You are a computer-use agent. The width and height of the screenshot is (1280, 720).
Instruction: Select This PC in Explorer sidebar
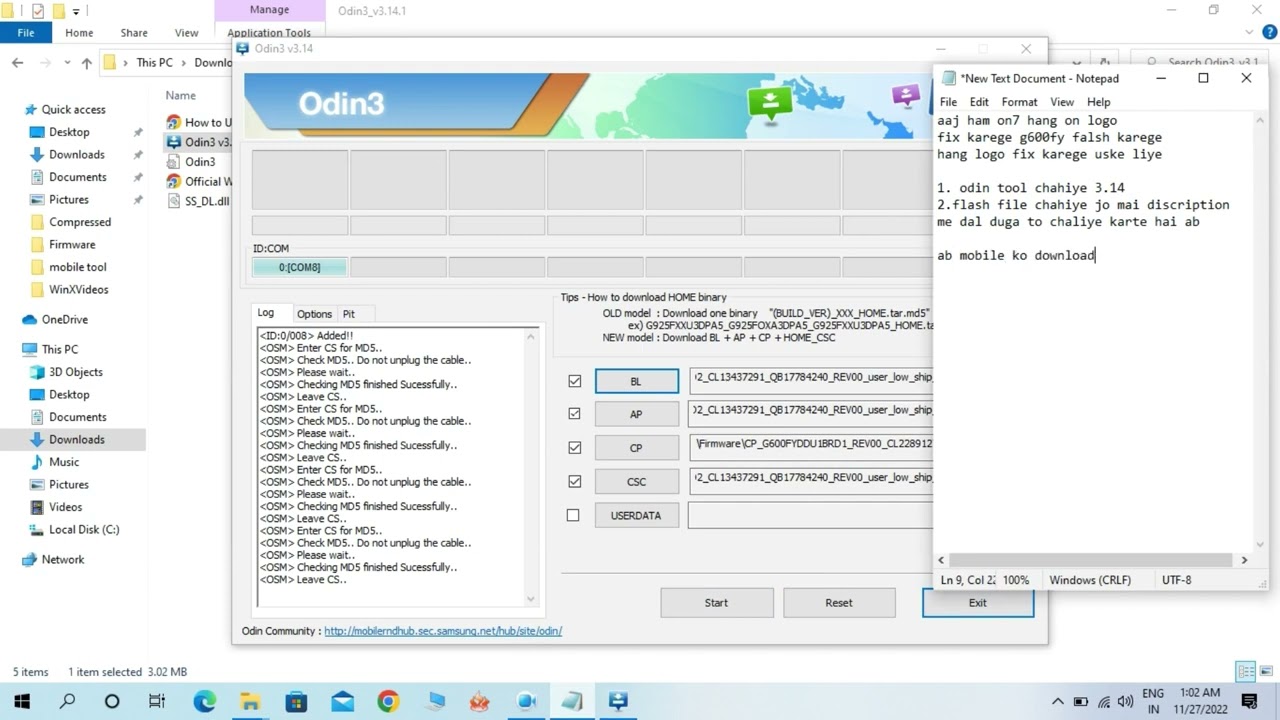coord(59,349)
